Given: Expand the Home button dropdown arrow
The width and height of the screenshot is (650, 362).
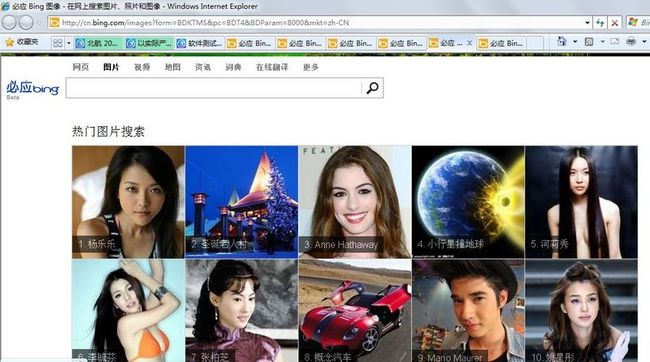Looking at the screenshot, I should pos(575,41).
